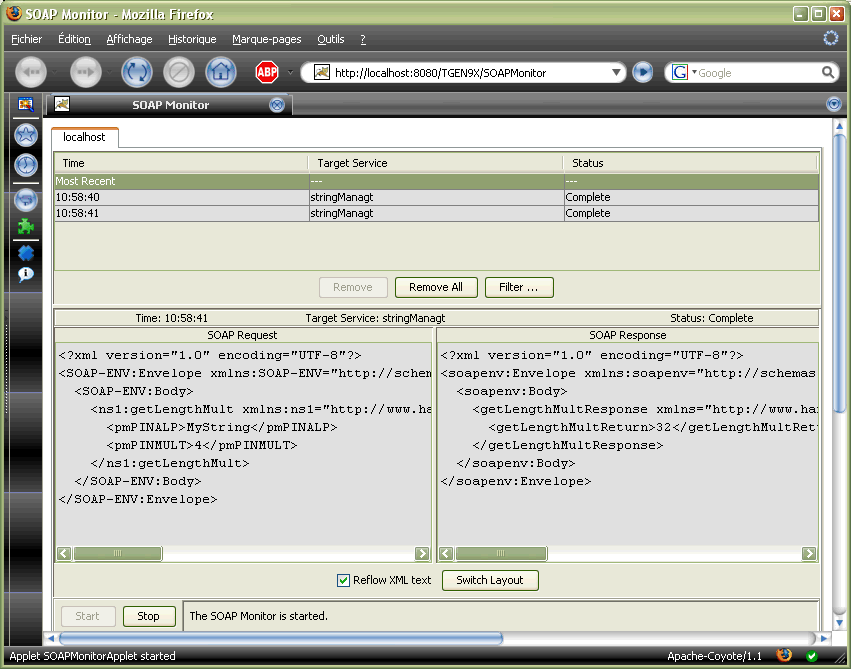Click the green puzzle add-ons sidebar icon
The image size is (852, 669).
pyautogui.click(x=26, y=227)
